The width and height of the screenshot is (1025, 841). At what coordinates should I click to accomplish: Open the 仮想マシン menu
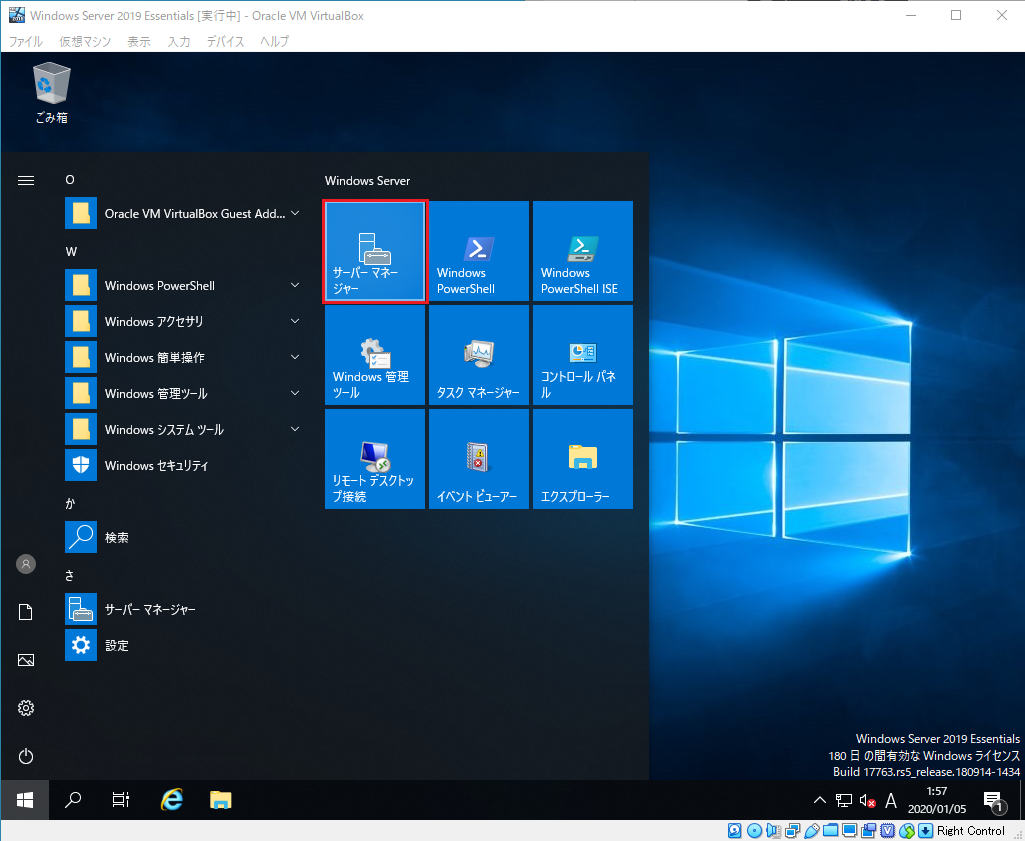coord(85,41)
